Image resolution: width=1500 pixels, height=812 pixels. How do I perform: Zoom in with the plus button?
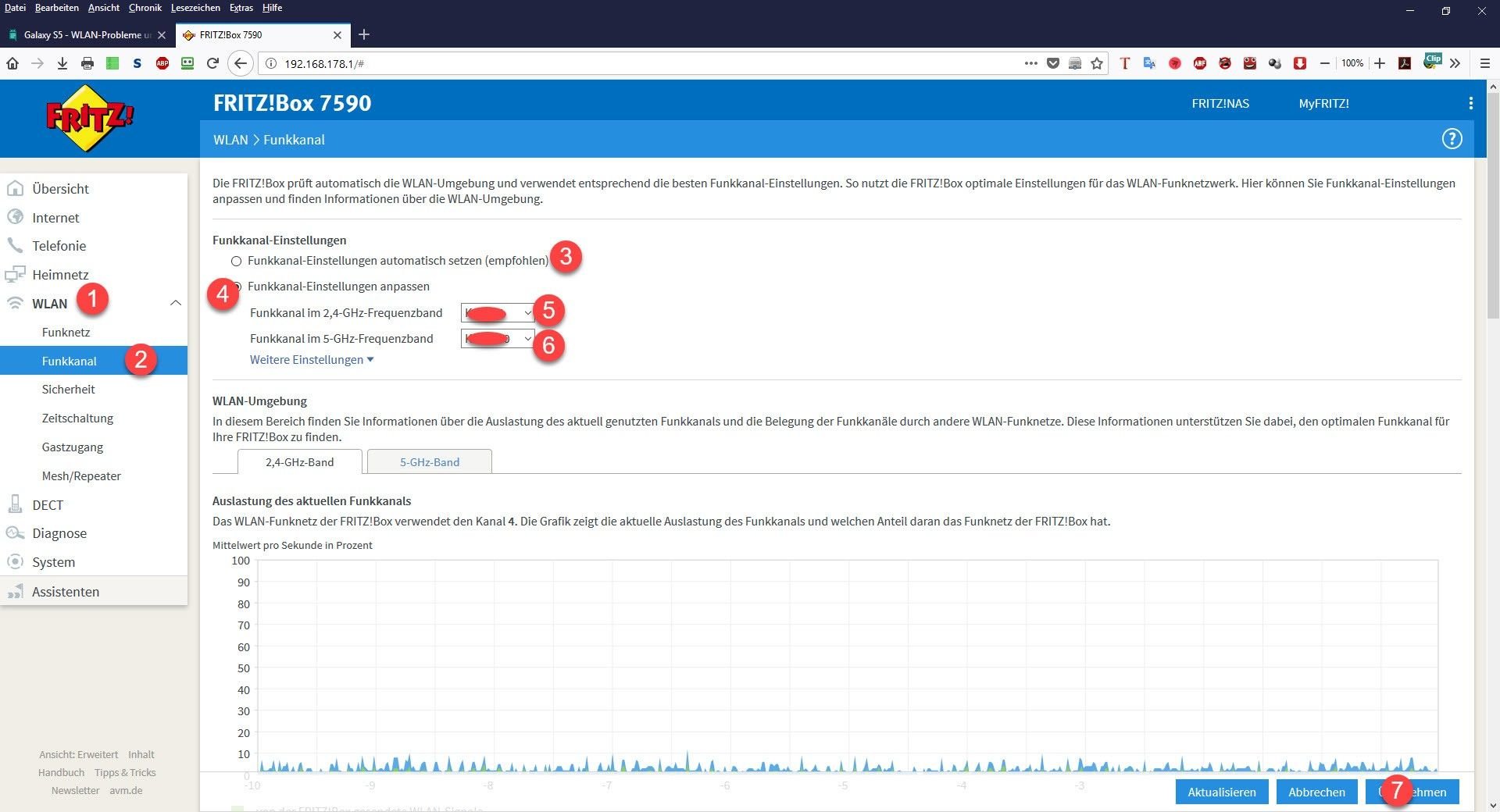[1380, 63]
